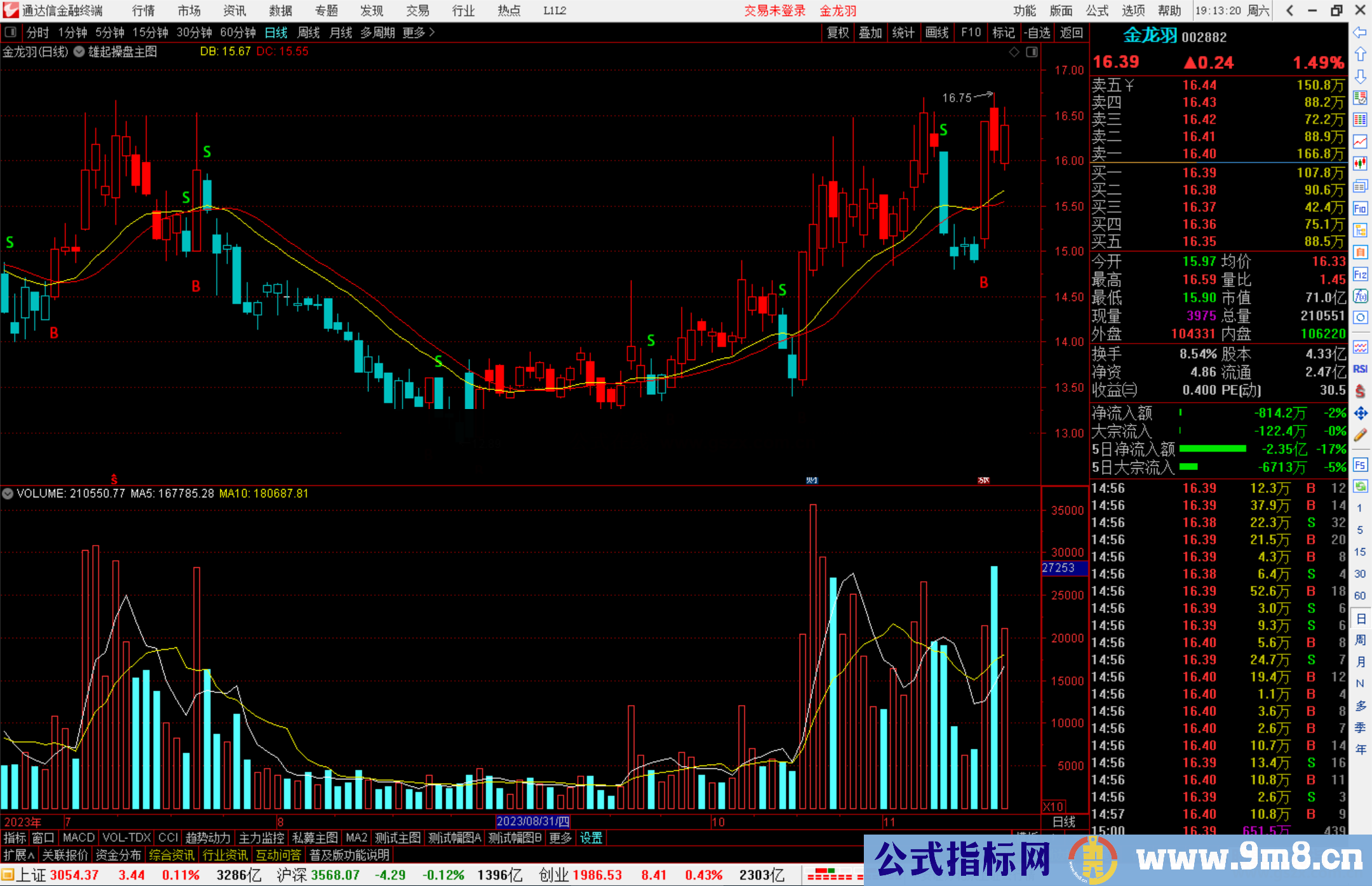Toggle the round icon before 雄起操盘主图
Screen dimensions: 1372x886
79,52
